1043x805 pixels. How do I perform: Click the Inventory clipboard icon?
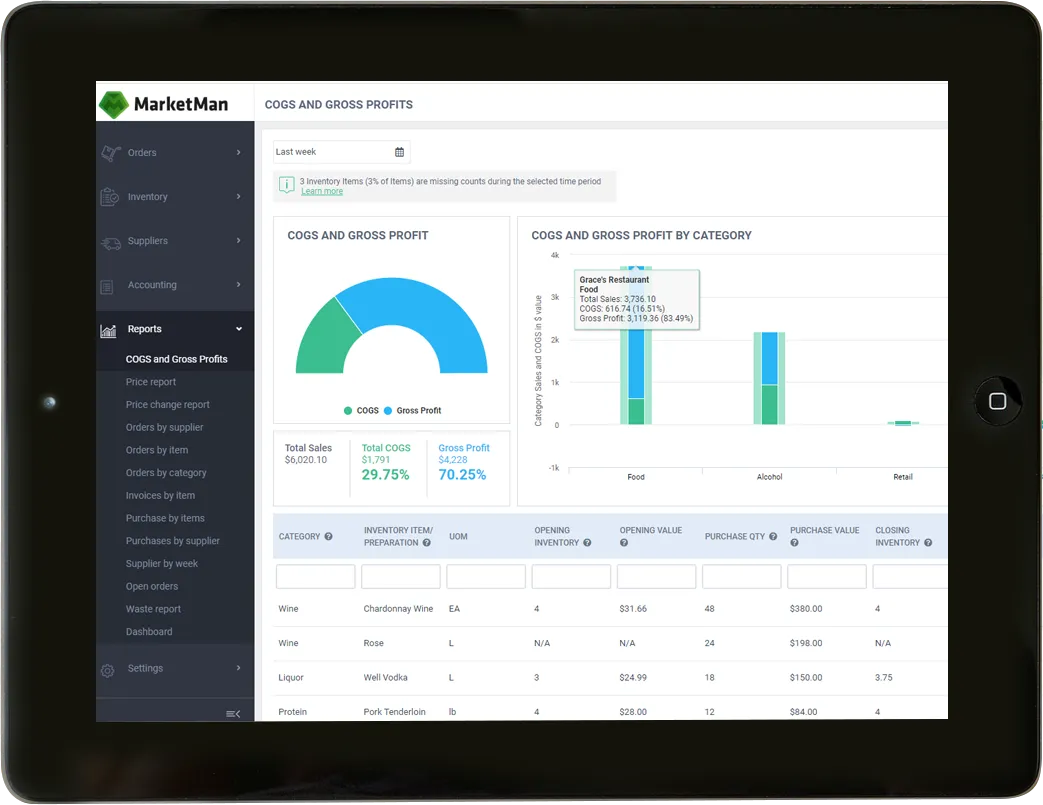(110, 197)
